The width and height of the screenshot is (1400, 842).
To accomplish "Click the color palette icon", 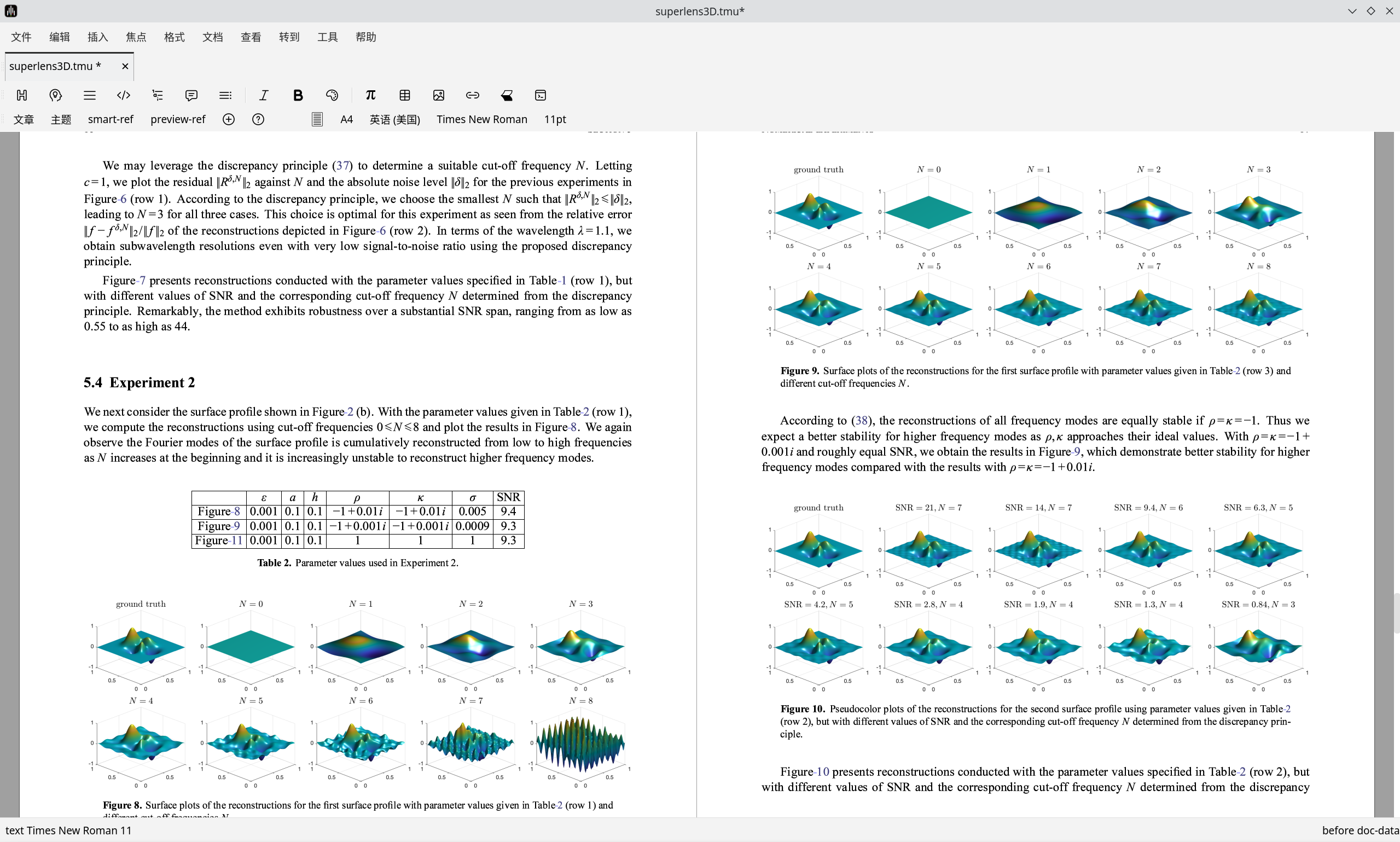I will point(332,95).
